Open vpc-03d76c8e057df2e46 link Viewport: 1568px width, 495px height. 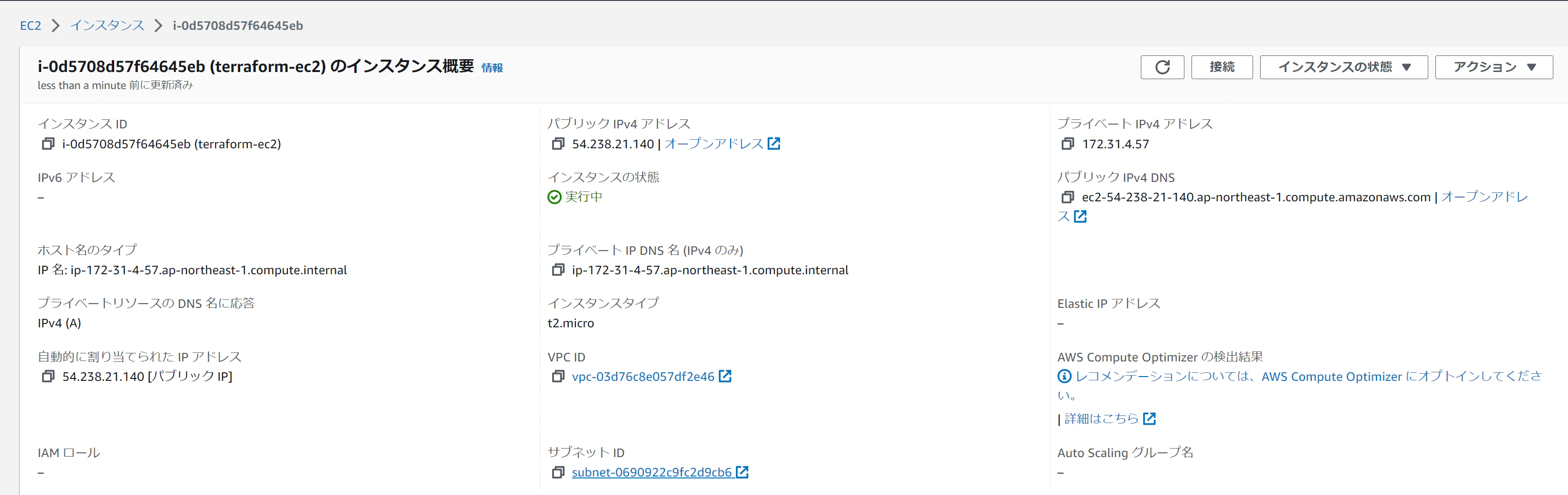(x=643, y=376)
